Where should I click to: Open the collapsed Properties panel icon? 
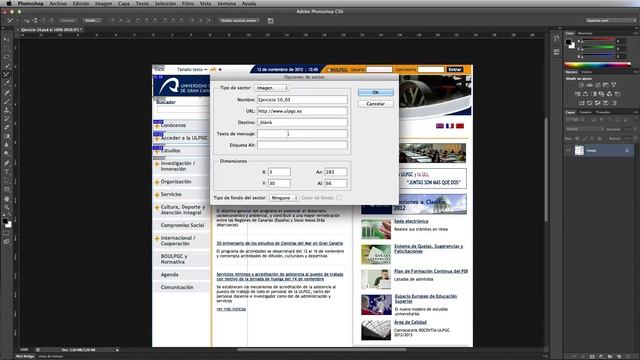tap(557, 51)
